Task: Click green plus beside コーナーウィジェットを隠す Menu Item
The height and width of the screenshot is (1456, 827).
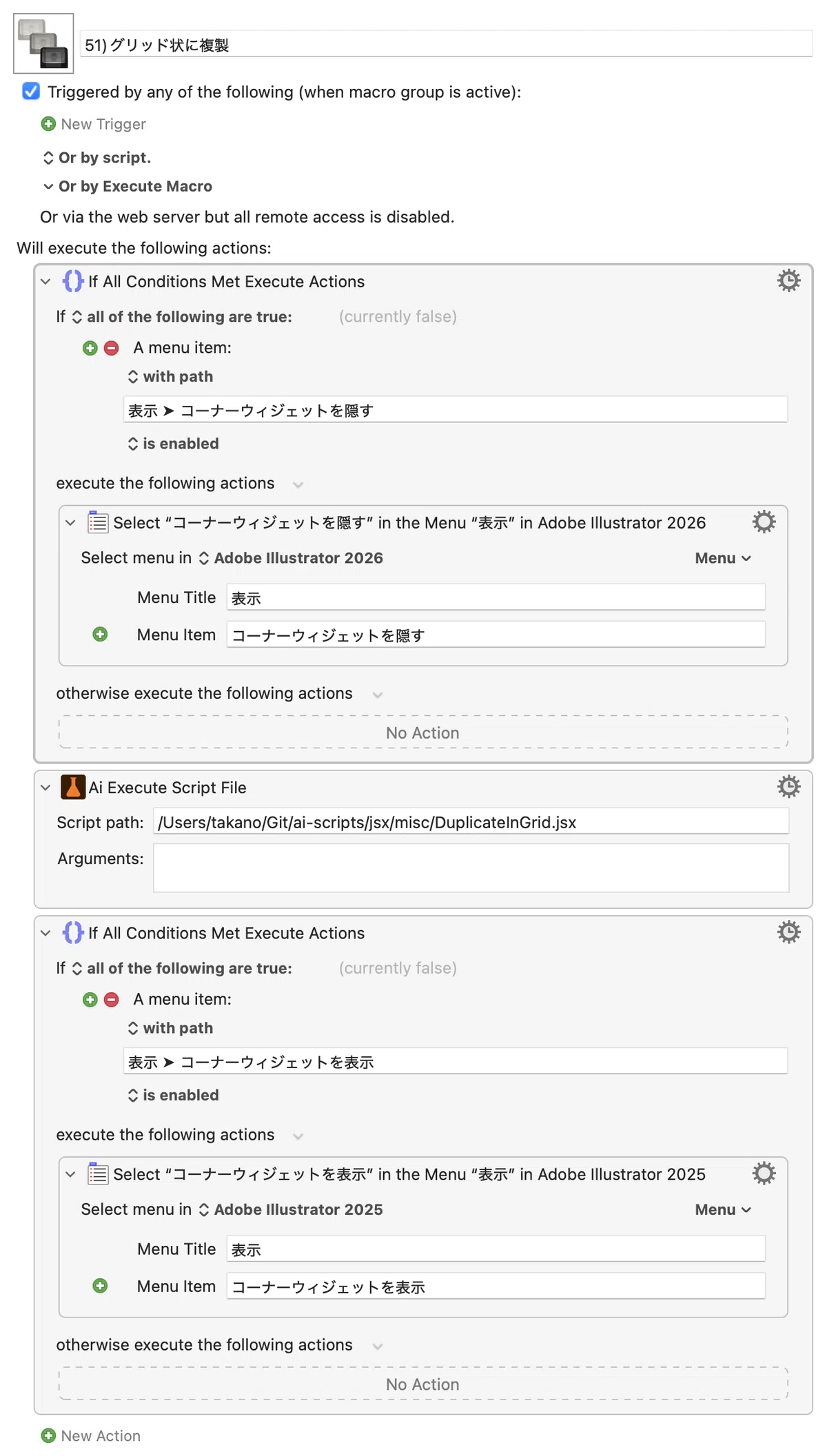Action: [100, 634]
